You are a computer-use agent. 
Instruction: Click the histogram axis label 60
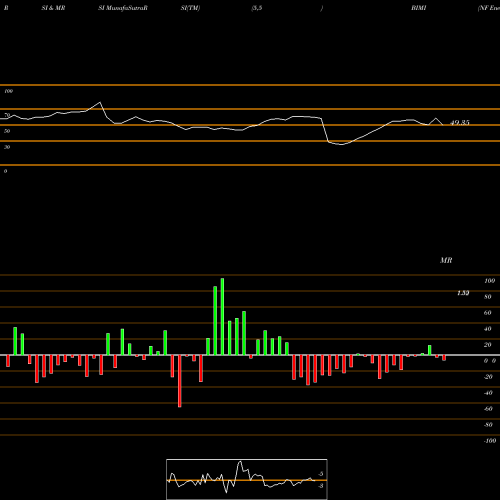pos(488,313)
